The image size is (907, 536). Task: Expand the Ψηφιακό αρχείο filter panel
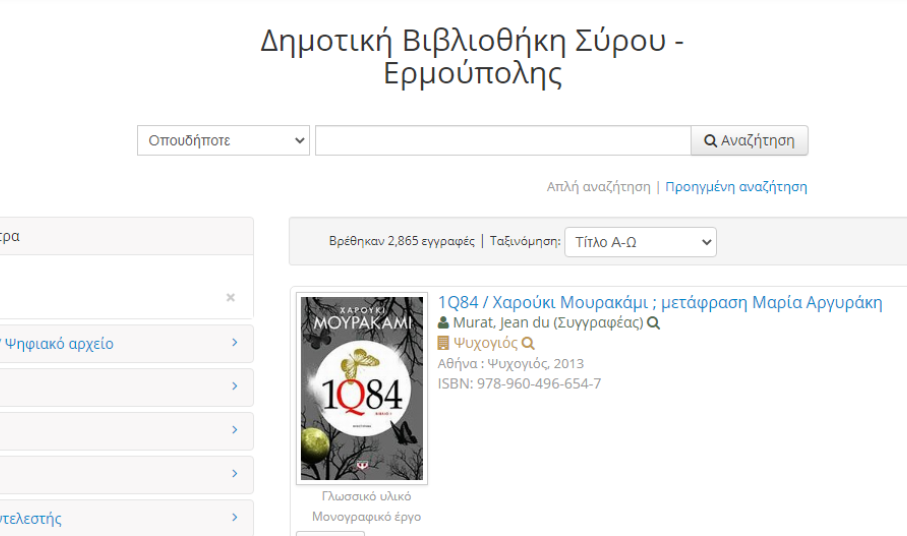click(x=60, y=344)
